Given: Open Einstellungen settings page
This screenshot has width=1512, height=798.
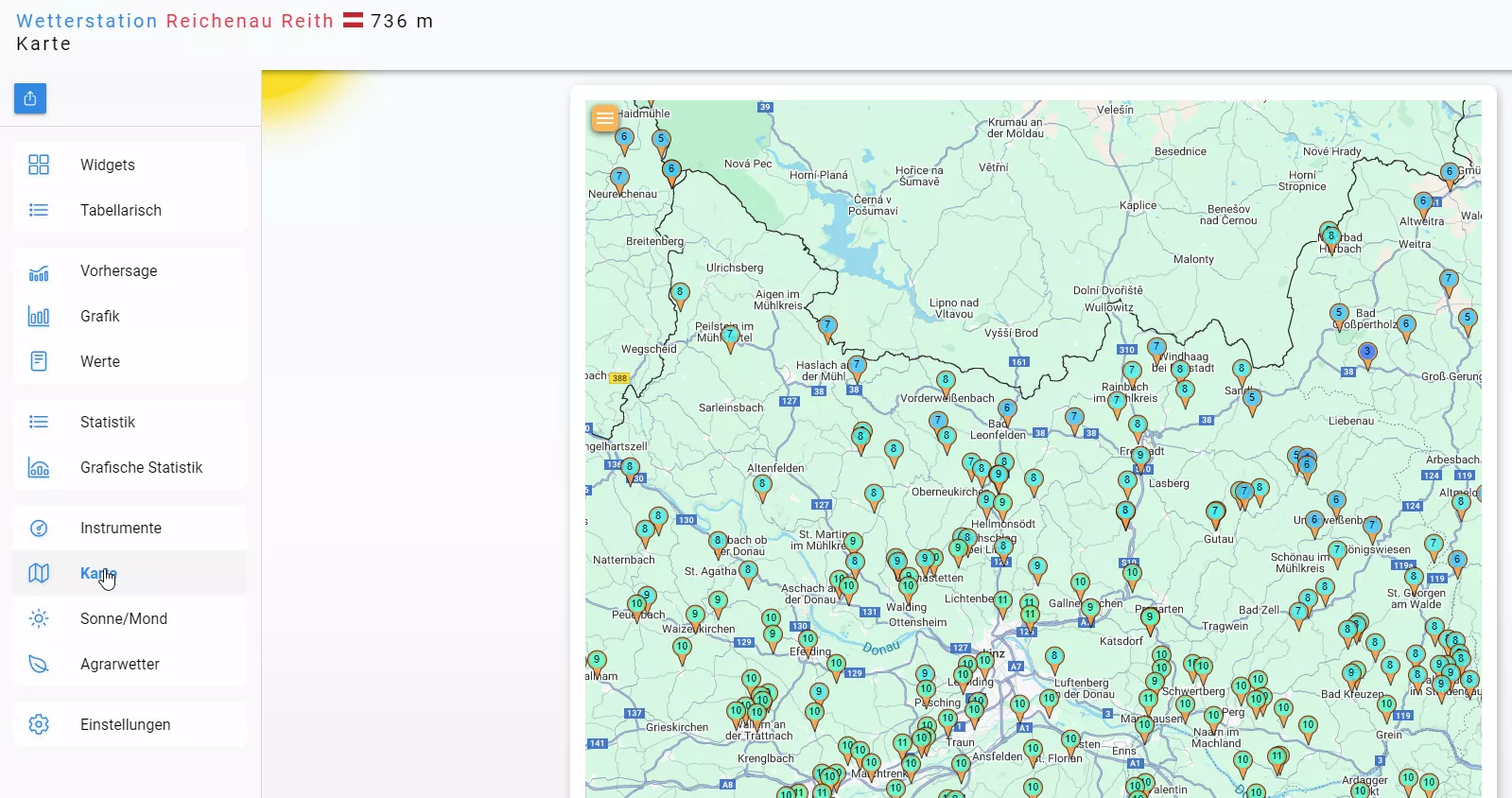Looking at the screenshot, I should [130, 724].
